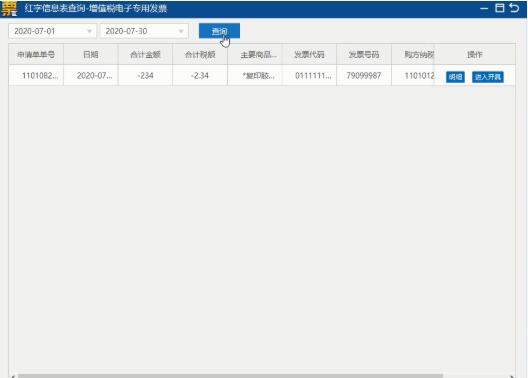This screenshot has height=378, width=528.
Task: Click invoice code cell 0111111...
Action: point(309,75)
